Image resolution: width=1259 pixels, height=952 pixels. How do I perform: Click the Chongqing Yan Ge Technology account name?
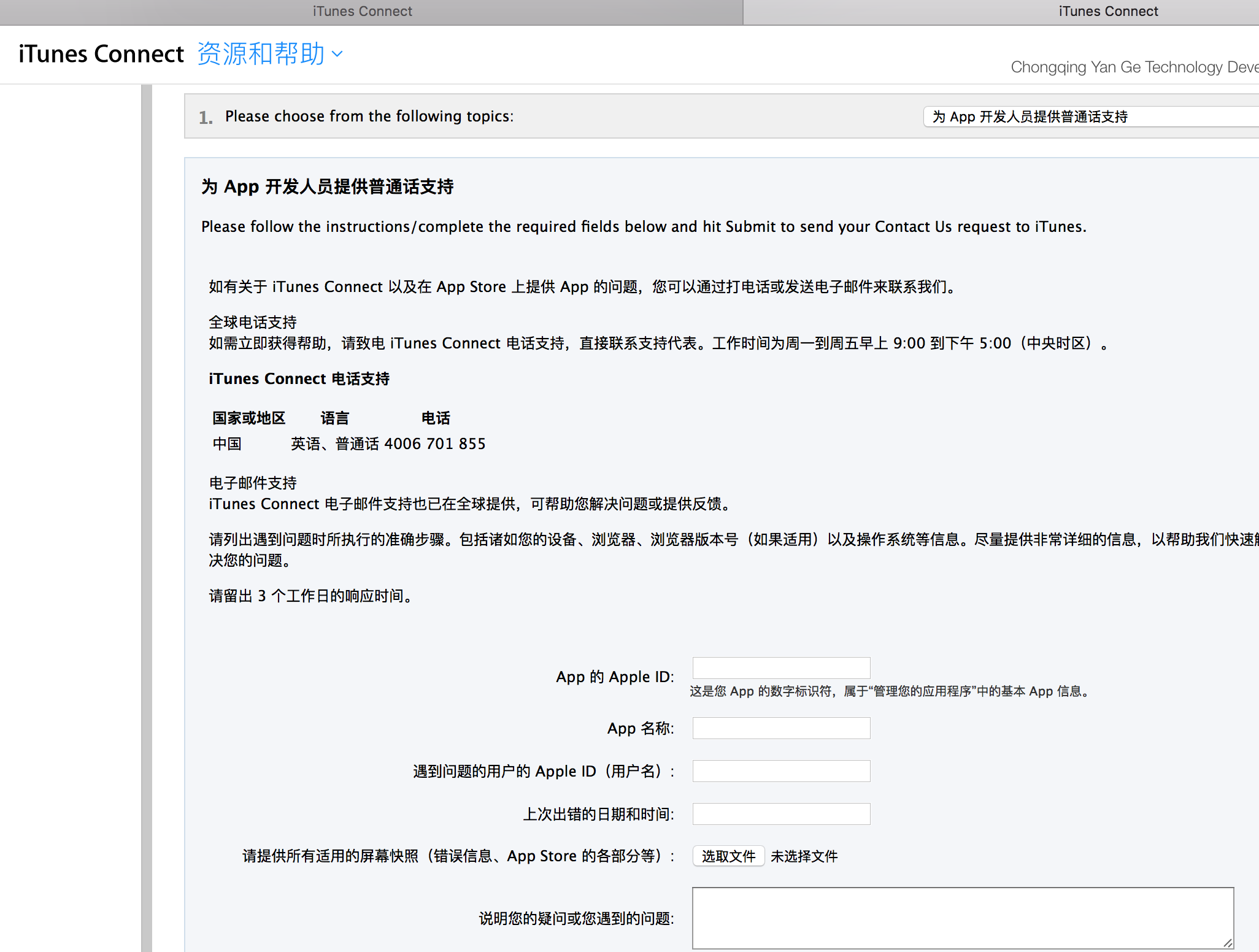pyautogui.click(x=1134, y=67)
